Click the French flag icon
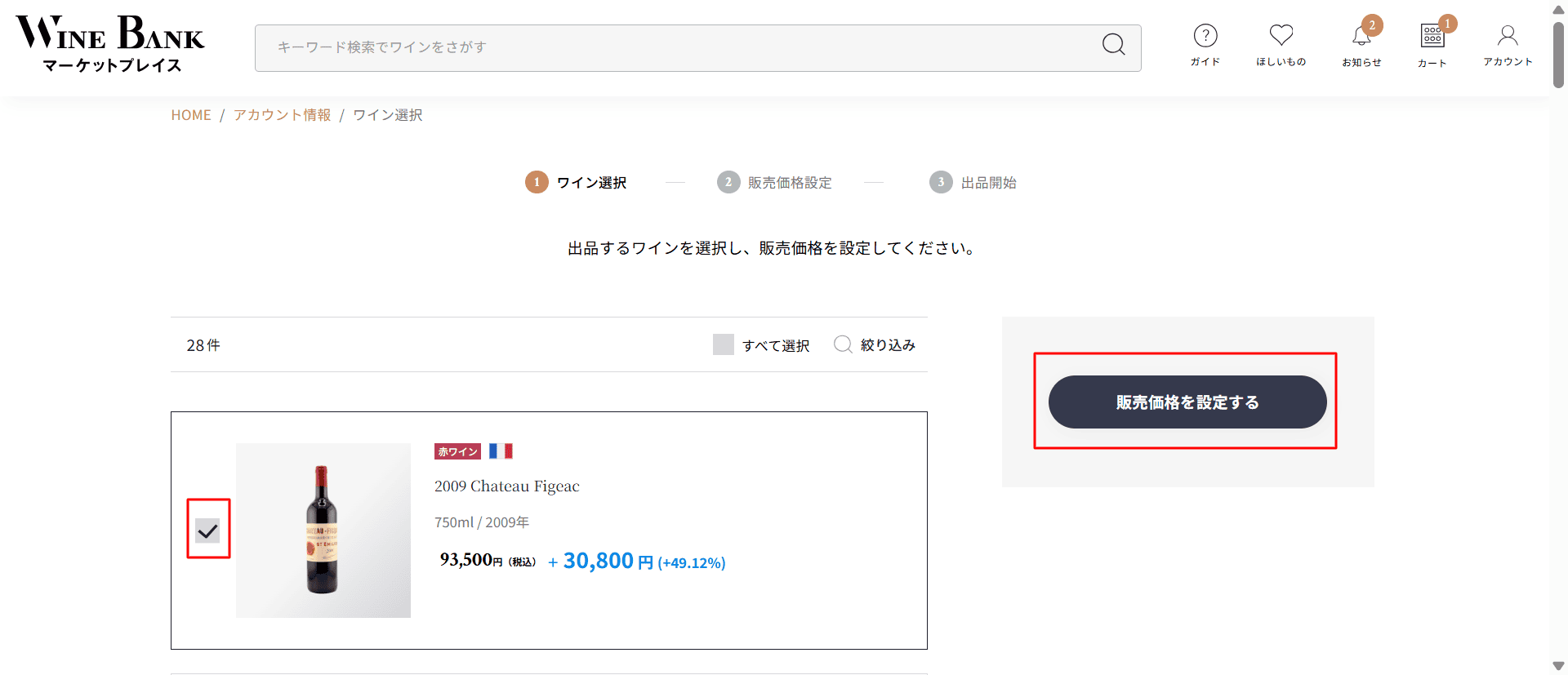Image resolution: width=1568 pixels, height=675 pixels. (x=501, y=451)
